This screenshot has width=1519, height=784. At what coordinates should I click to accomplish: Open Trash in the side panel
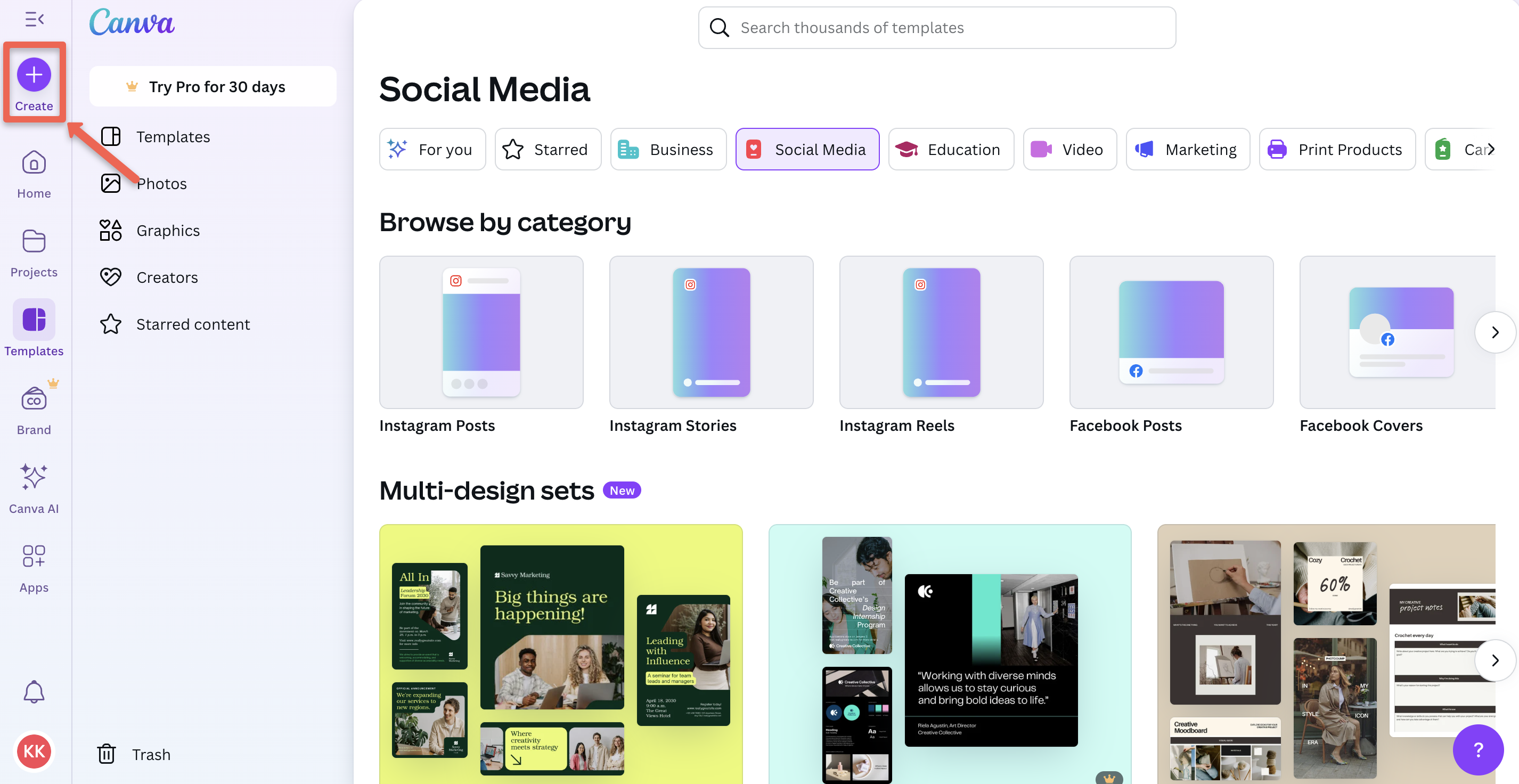tap(213, 754)
